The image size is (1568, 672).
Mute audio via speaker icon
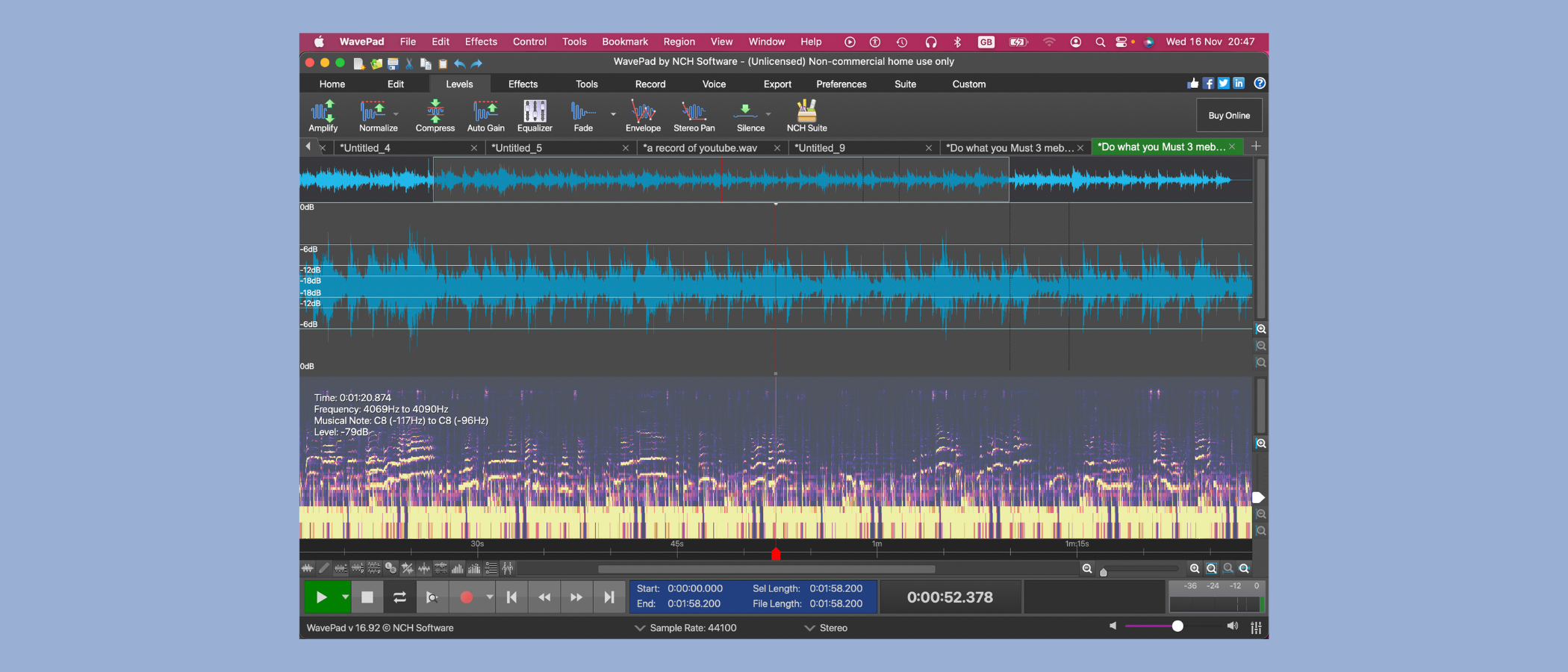point(1113,626)
